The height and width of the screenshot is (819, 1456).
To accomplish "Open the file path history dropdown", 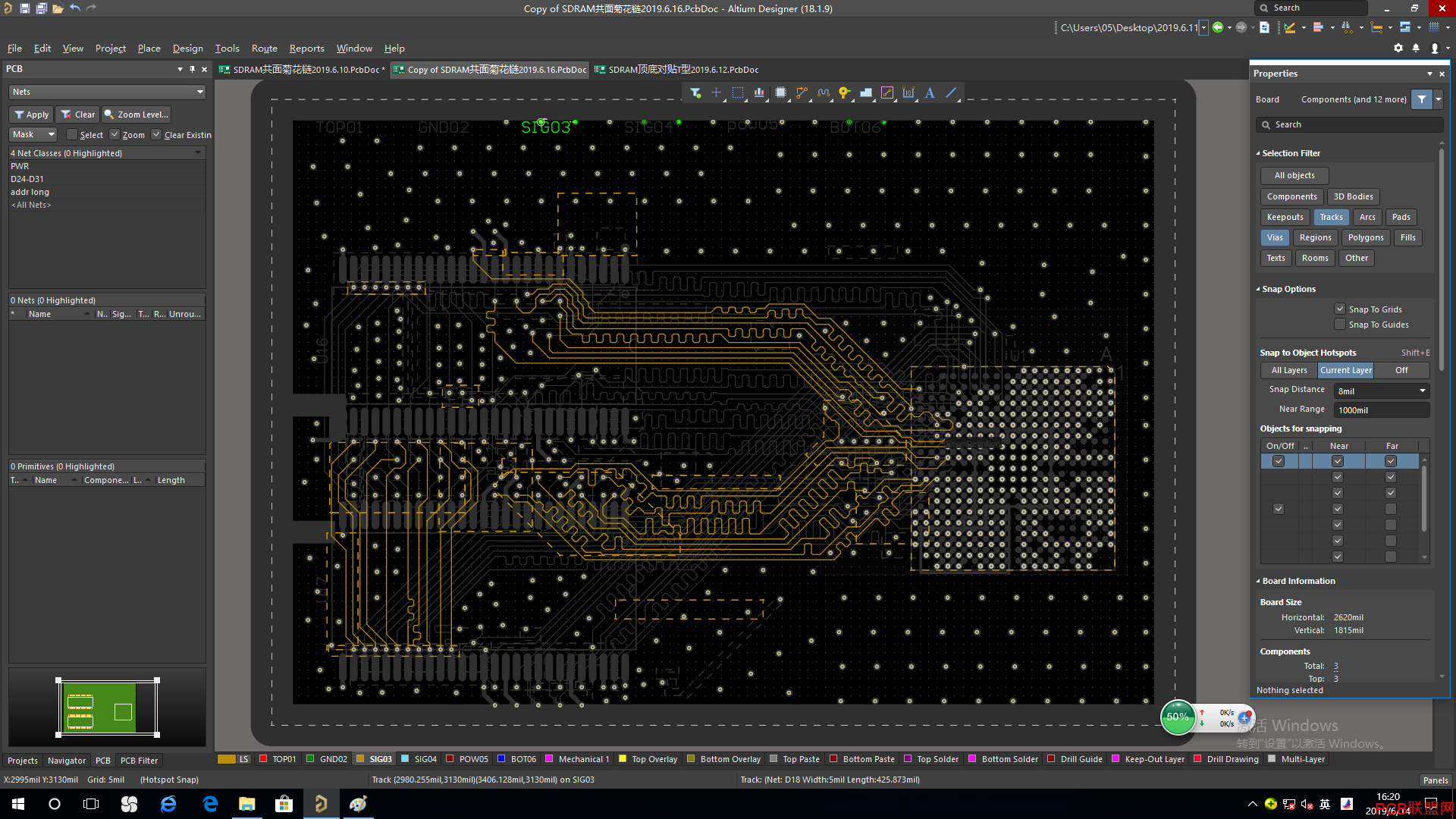I will (x=1203, y=27).
